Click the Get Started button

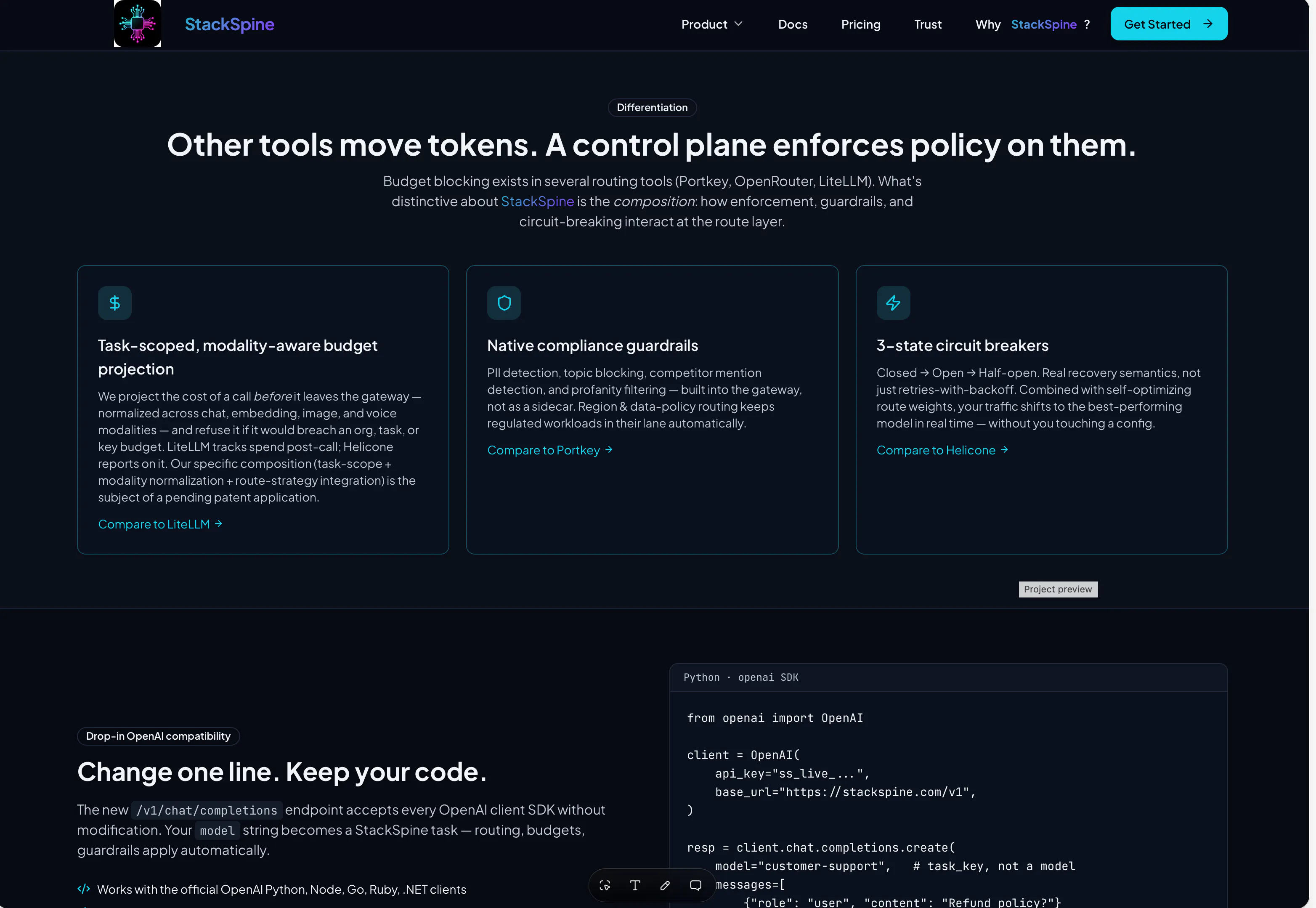1169,24
